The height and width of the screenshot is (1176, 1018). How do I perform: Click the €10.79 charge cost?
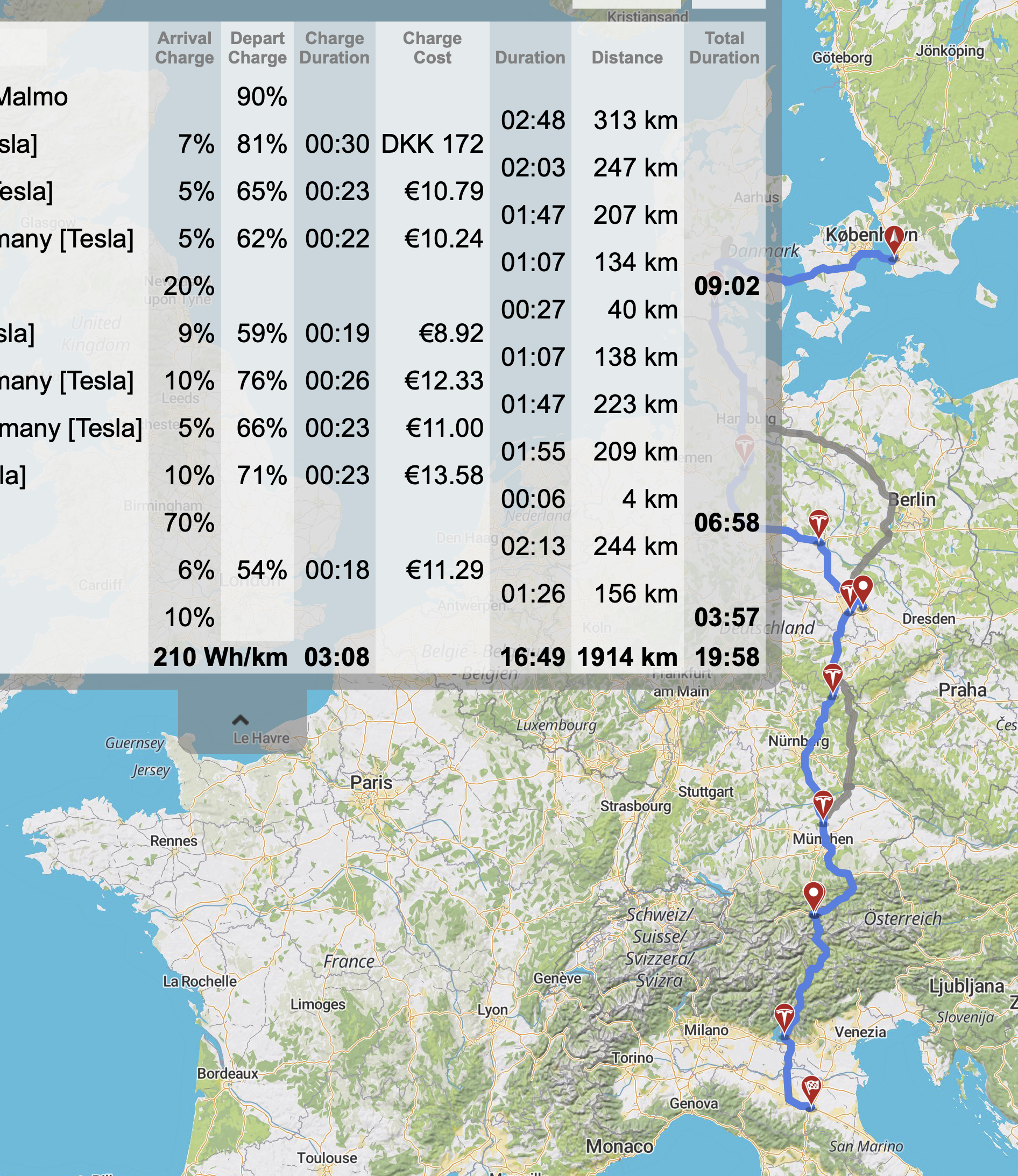pyautogui.click(x=444, y=192)
